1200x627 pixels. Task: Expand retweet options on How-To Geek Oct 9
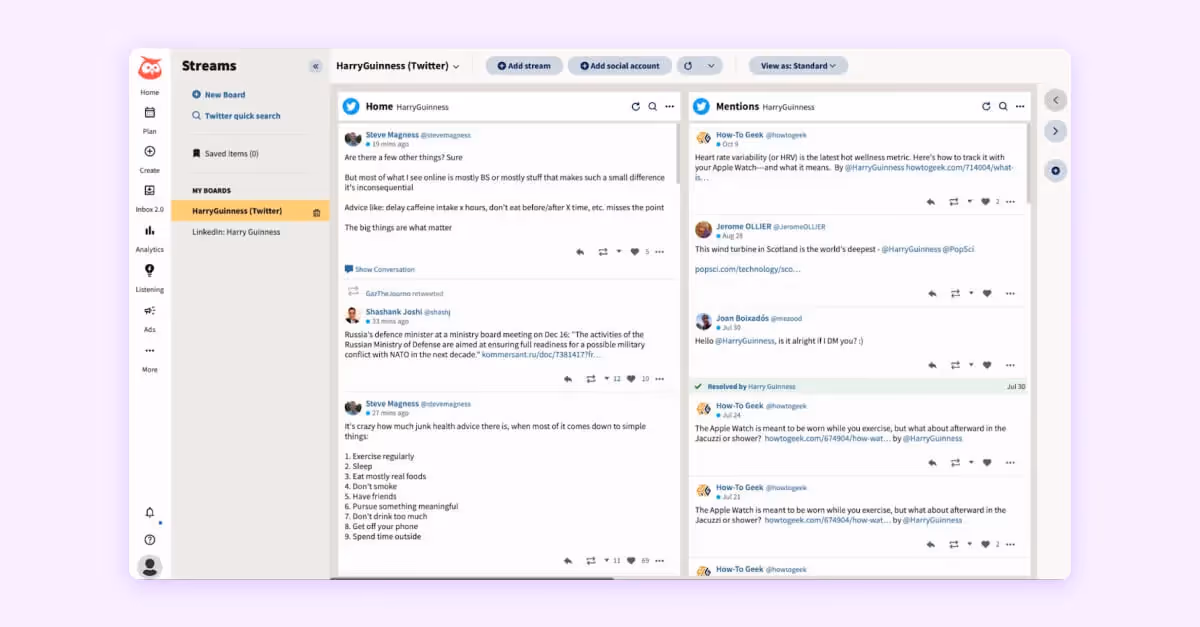click(x=969, y=202)
